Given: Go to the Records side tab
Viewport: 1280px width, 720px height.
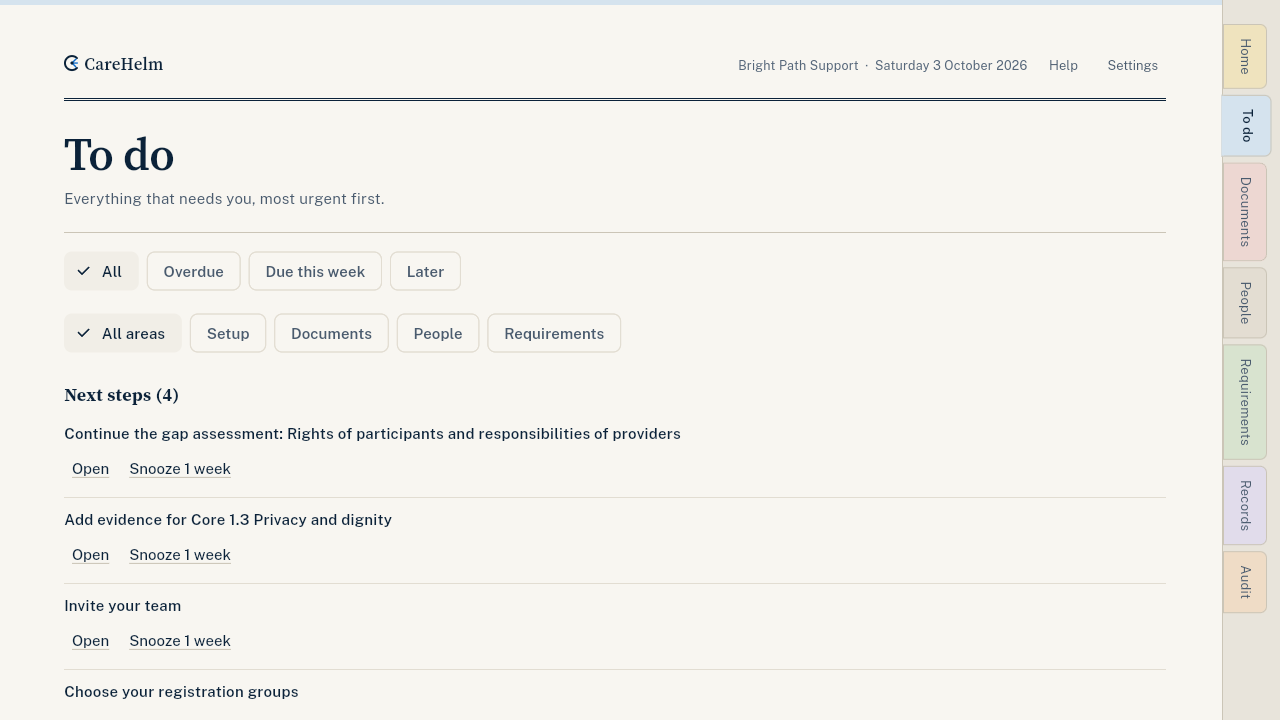Looking at the screenshot, I should click(1245, 506).
